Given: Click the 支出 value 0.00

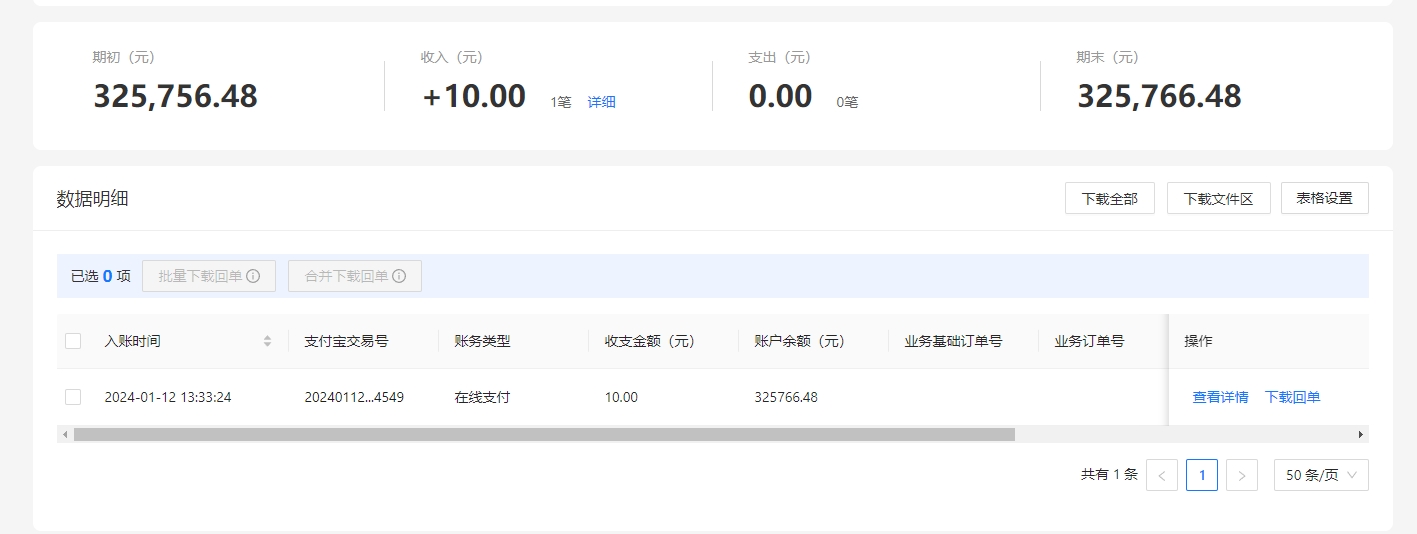Looking at the screenshot, I should click(780, 96).
